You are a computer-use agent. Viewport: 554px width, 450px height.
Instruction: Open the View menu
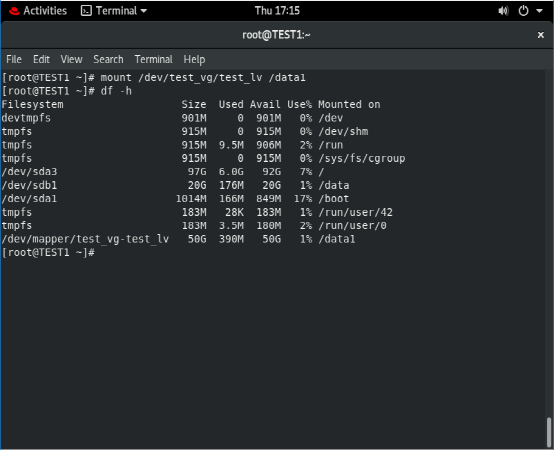pyautogui.click(x=71, y=59)
